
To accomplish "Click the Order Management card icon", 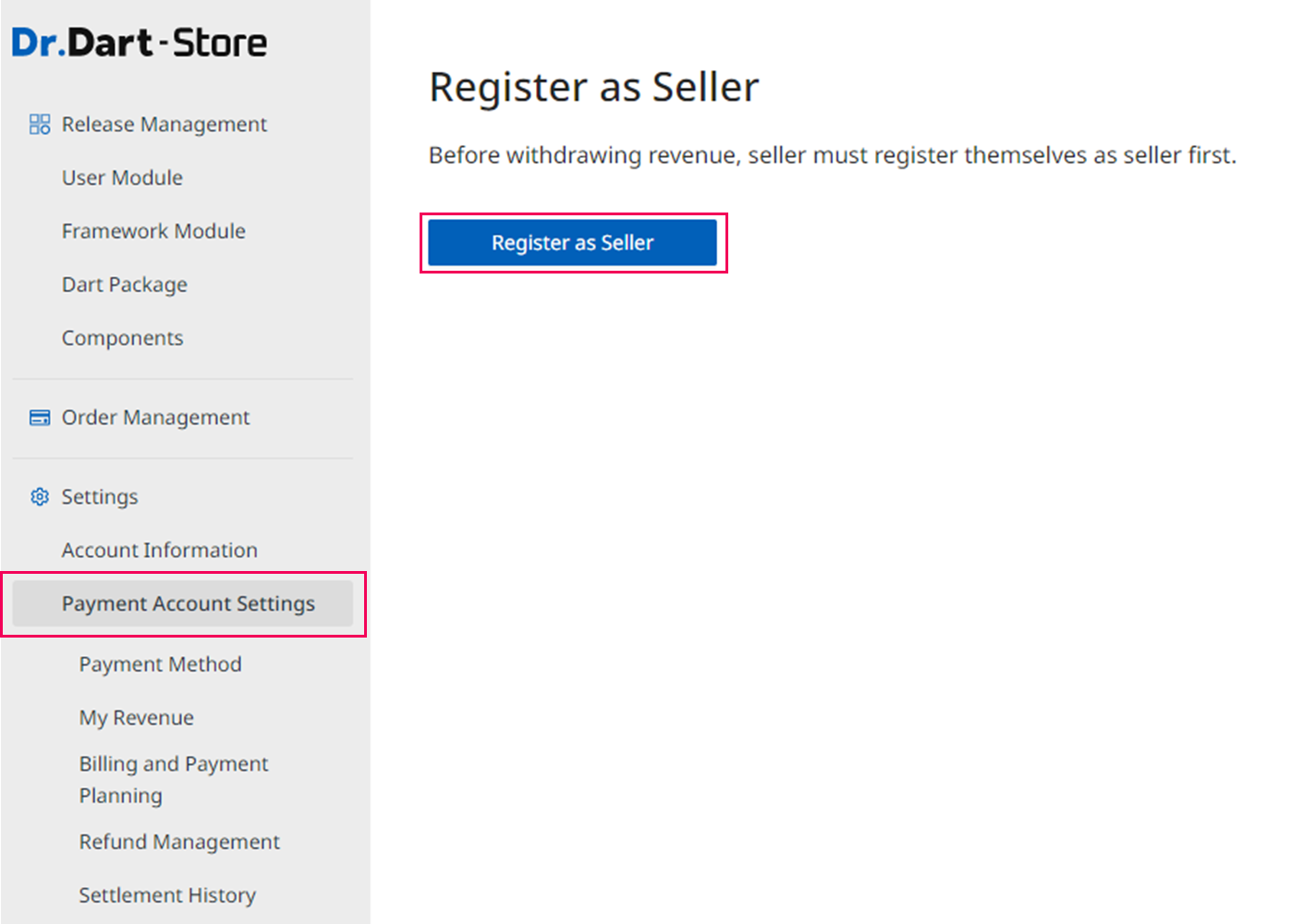I will pos(40,418).
